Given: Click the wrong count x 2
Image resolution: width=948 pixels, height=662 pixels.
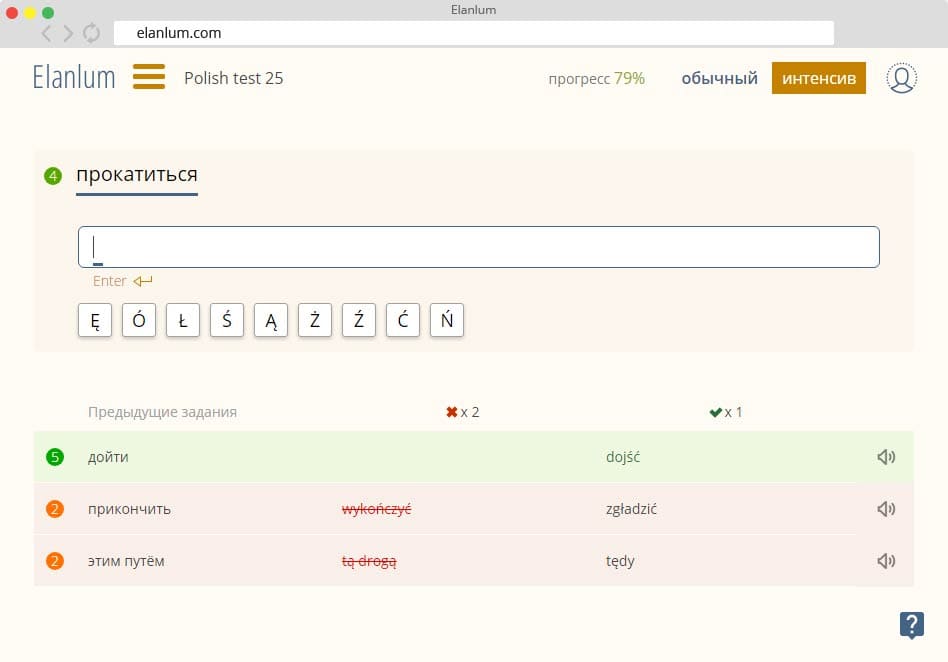Looking at the screenshot, I should point(470,412).
